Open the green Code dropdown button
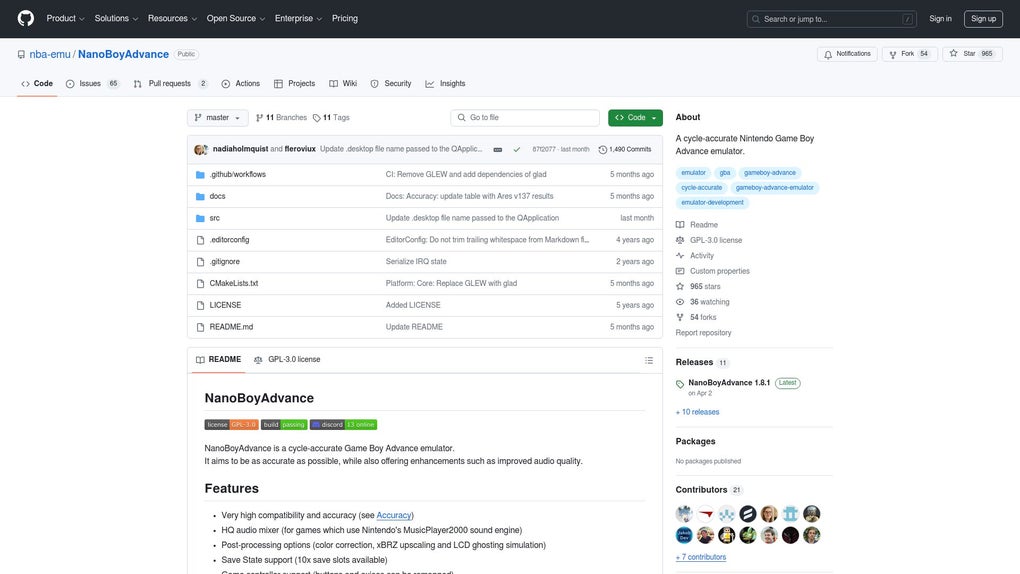 point(636,118)
